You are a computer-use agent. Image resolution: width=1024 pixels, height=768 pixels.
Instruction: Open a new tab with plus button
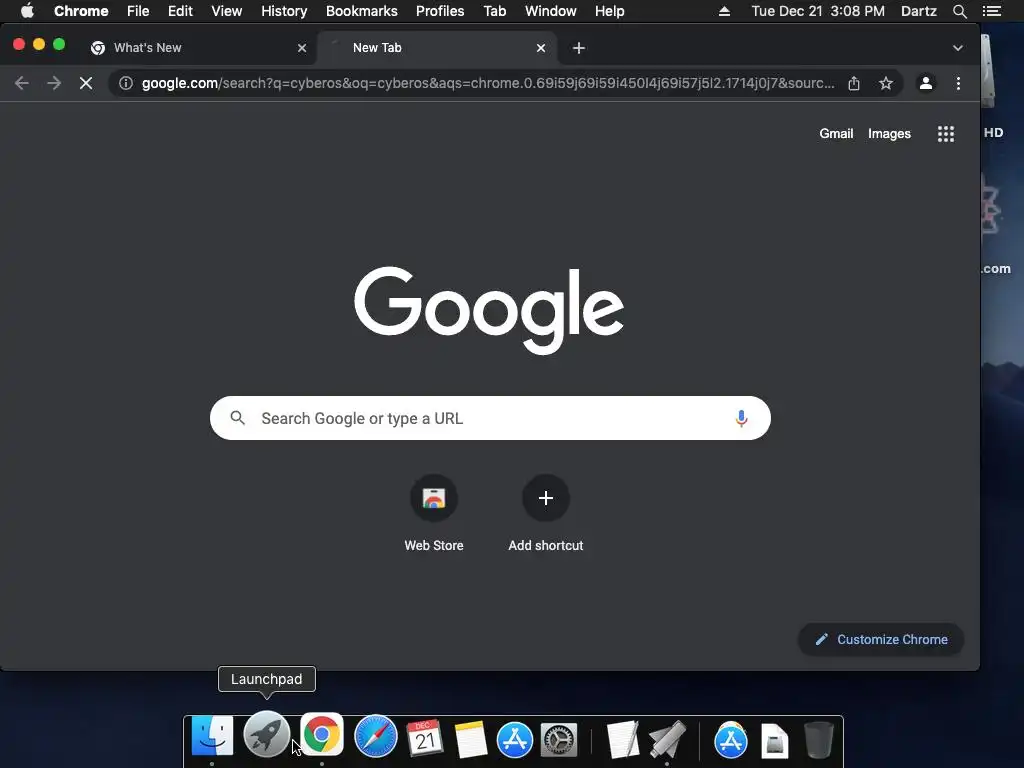(579, 48)
